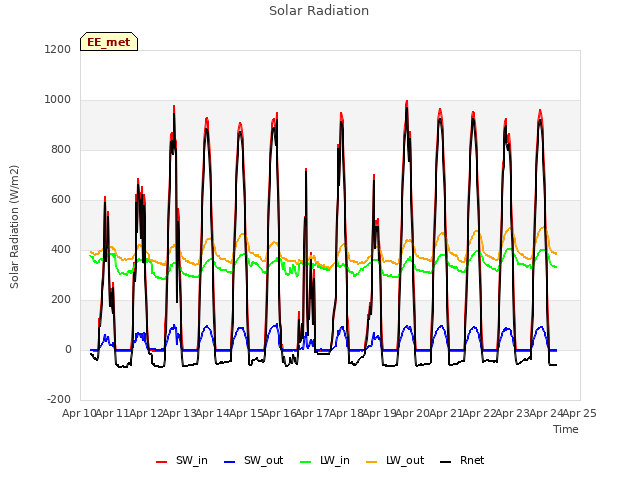Click the 1000 y-axis tick label
Viewport: 640px width, 480px height.
click(58, 100)
